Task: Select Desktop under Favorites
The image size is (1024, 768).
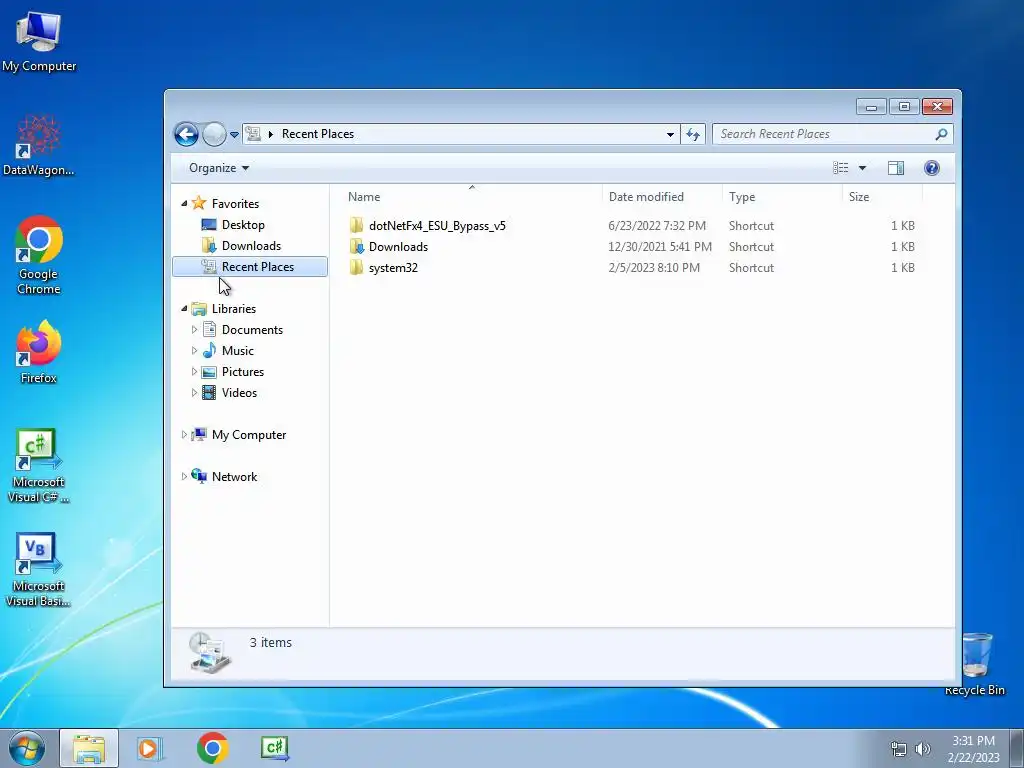Action: point(243,225)
